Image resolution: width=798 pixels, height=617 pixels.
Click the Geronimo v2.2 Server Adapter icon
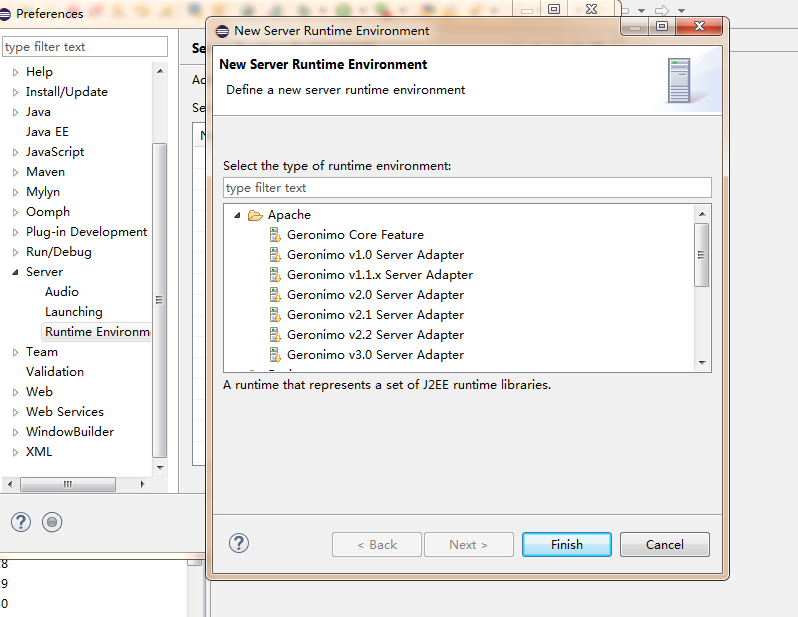(x=275, y=334)
